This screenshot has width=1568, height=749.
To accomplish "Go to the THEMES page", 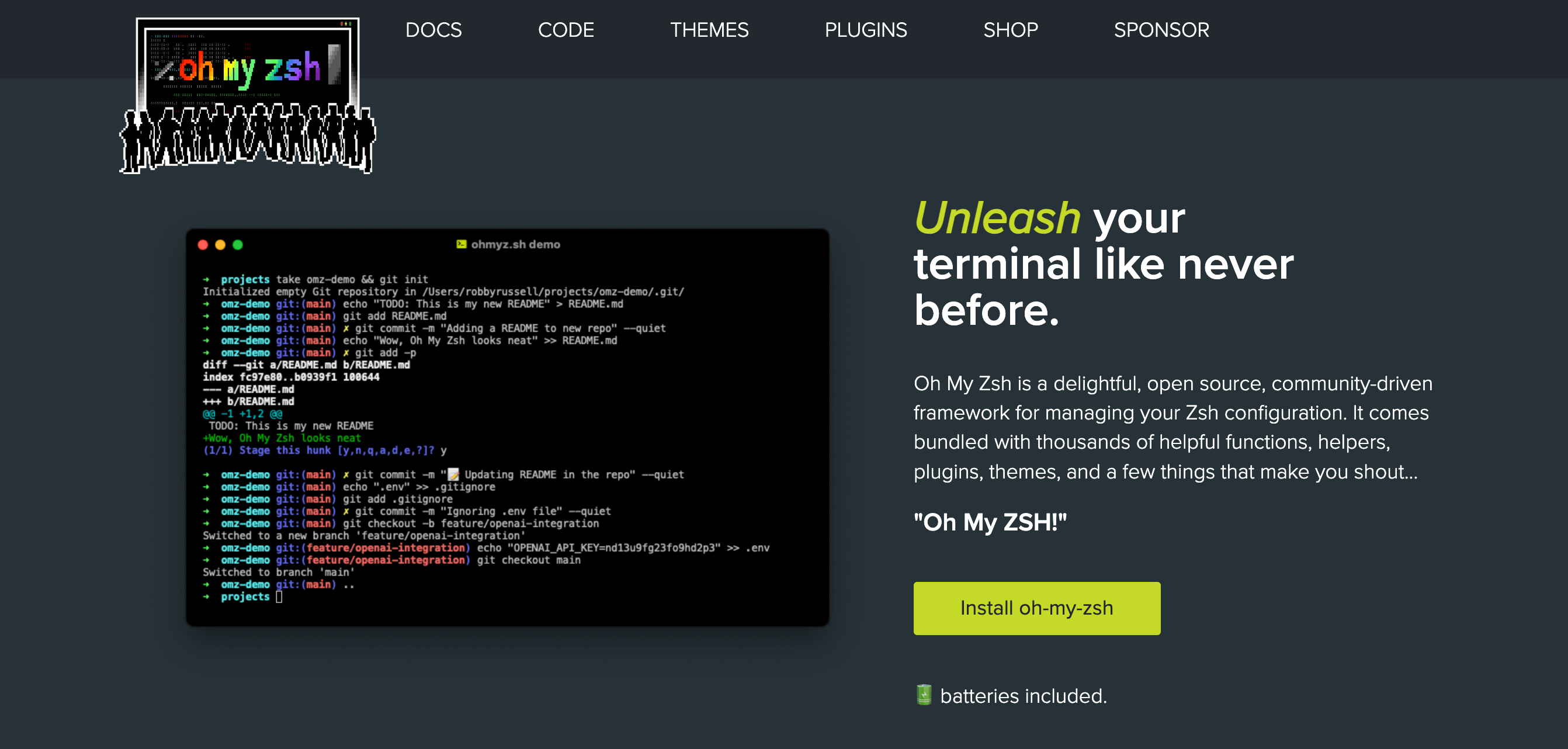I will (x=709, y=30).
